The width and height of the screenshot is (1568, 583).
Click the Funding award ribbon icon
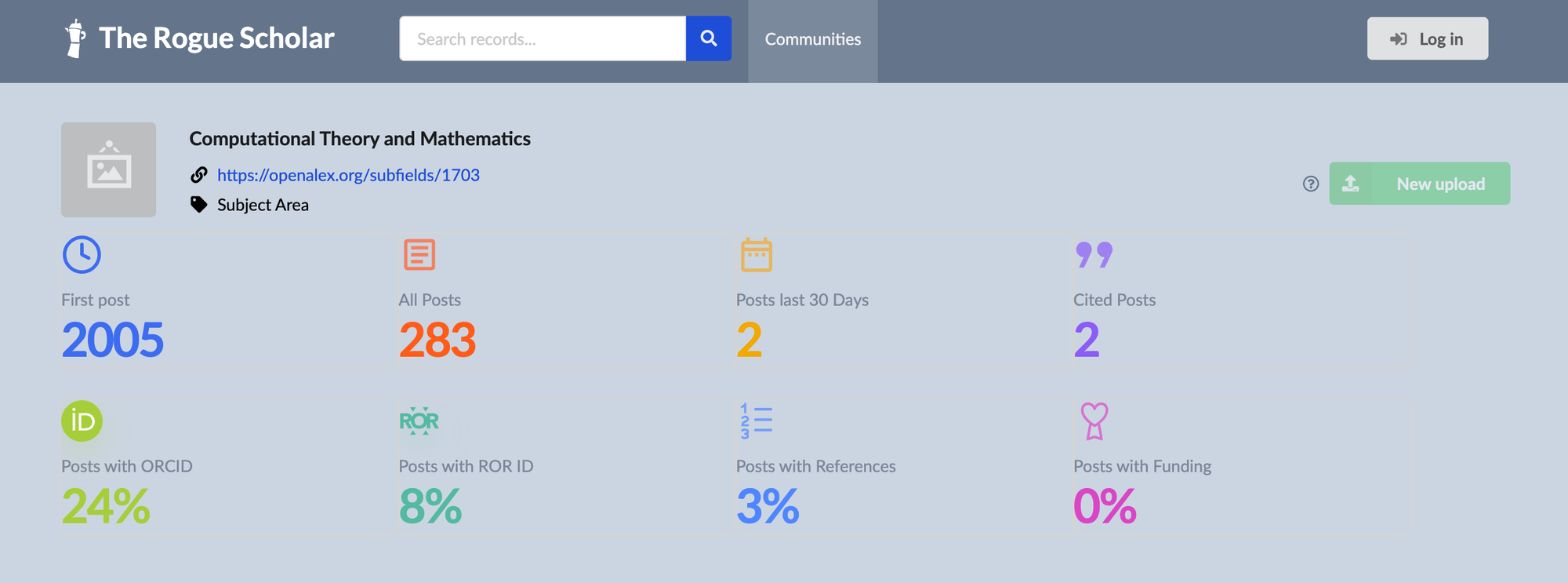click(1094, 421)
